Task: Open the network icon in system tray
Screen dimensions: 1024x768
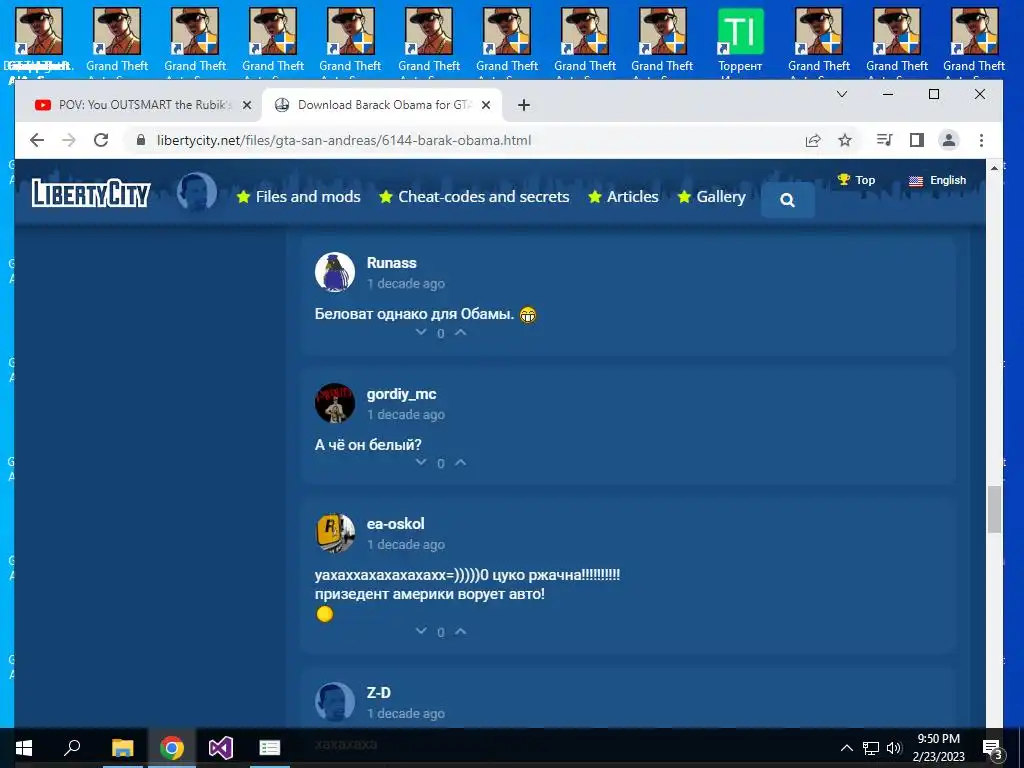Action: point(871,748)
